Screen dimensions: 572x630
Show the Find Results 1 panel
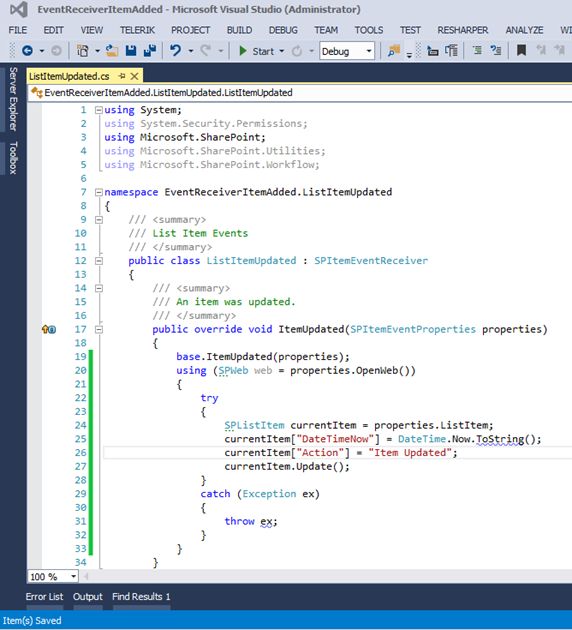point(141,597)
